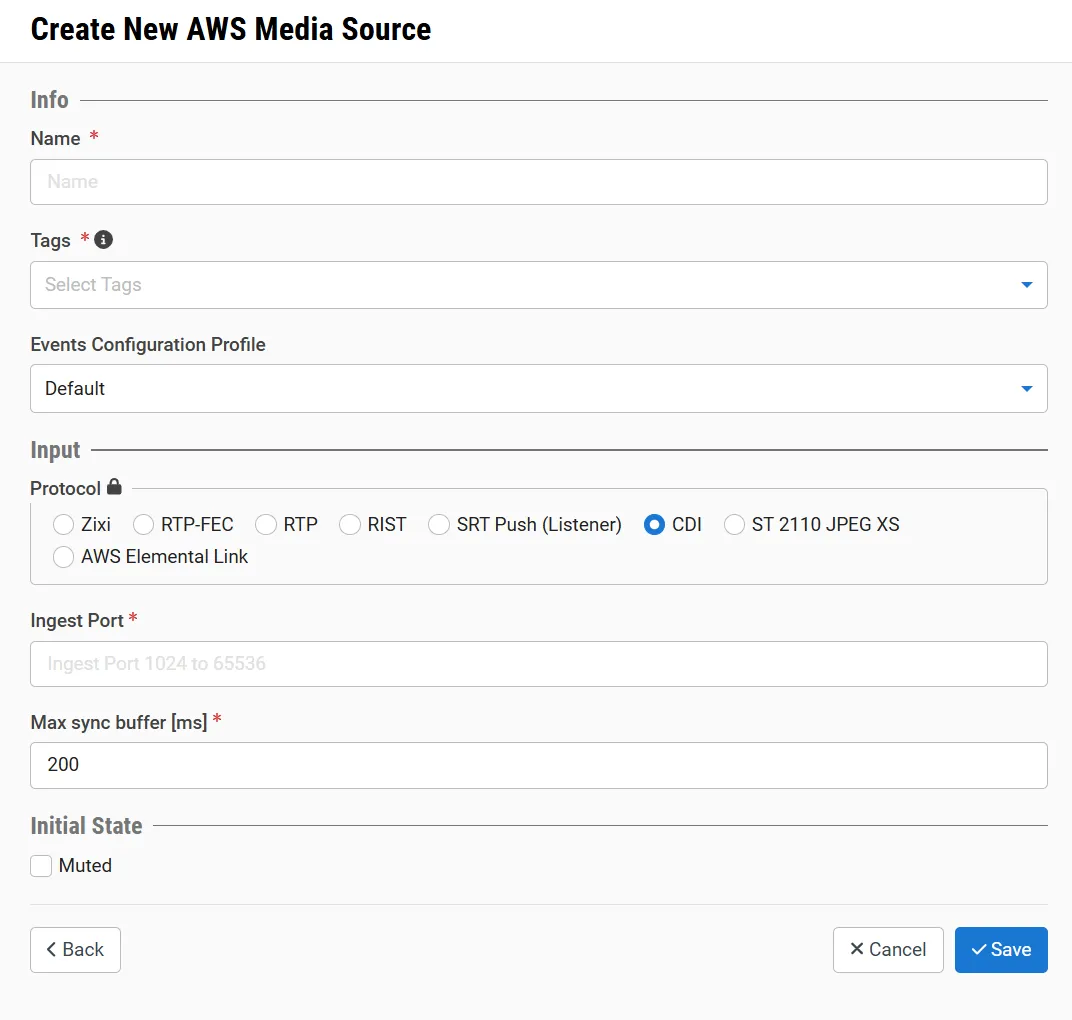The height and width of the screenshot is (1020, 1072).
Task: Select the Zixi protocol radio button
Action: click(64, 524)
